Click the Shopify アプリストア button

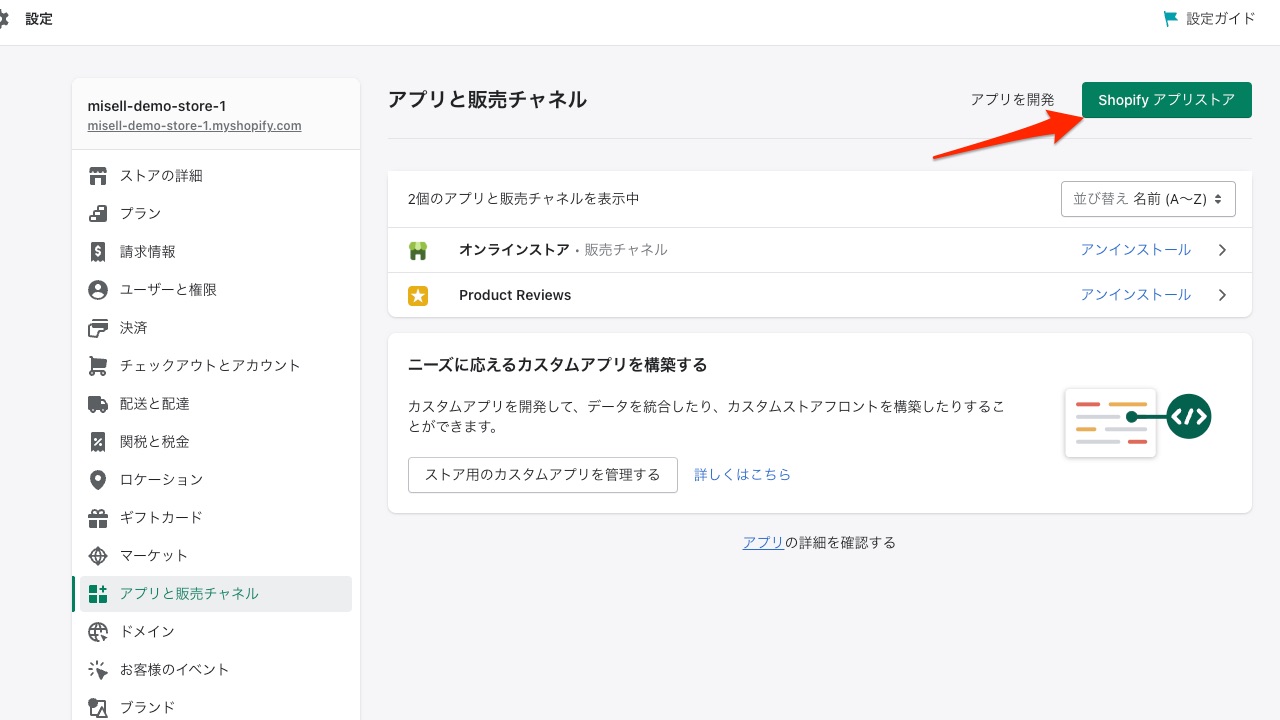(x=1166, y=100)
